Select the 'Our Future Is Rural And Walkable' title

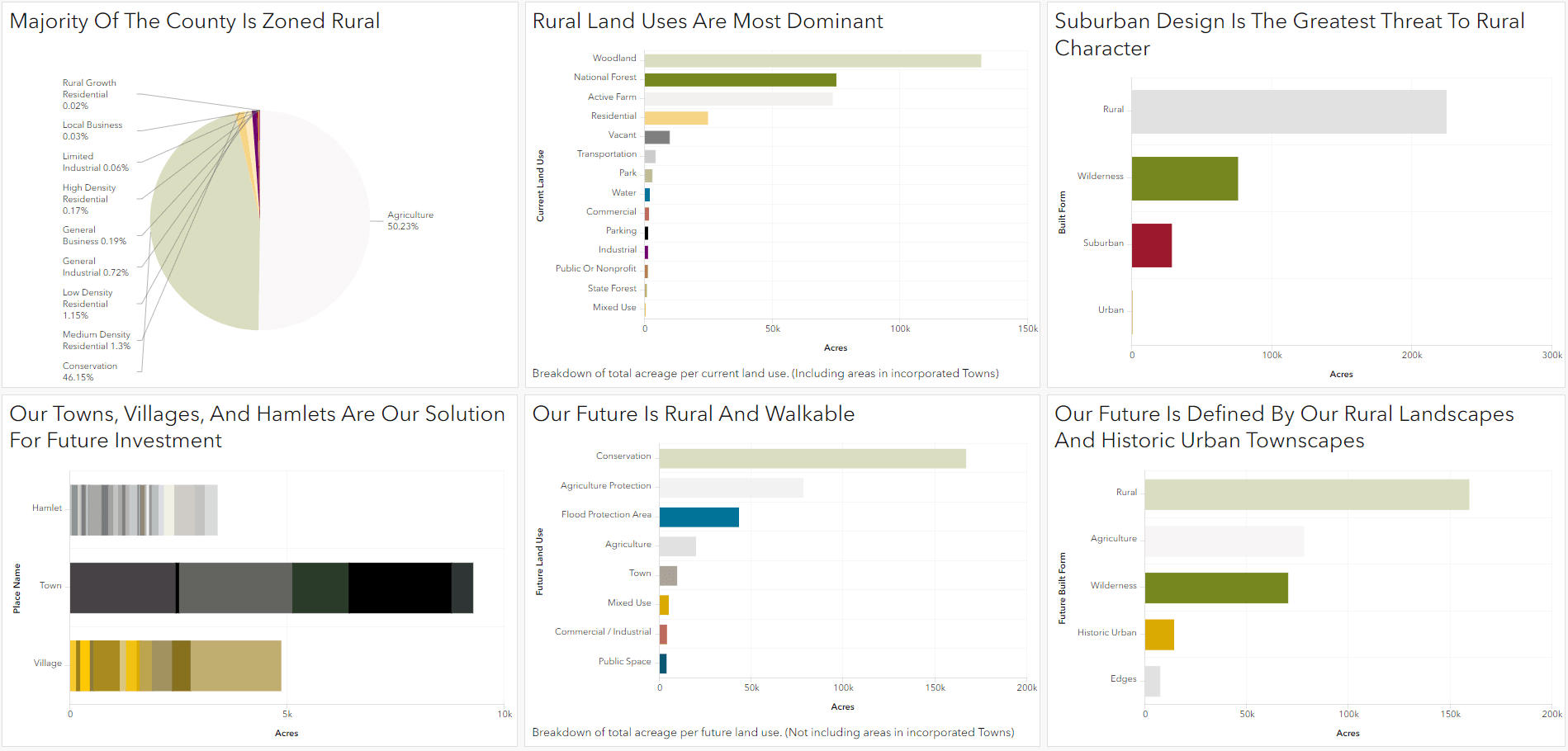[694, 413]
